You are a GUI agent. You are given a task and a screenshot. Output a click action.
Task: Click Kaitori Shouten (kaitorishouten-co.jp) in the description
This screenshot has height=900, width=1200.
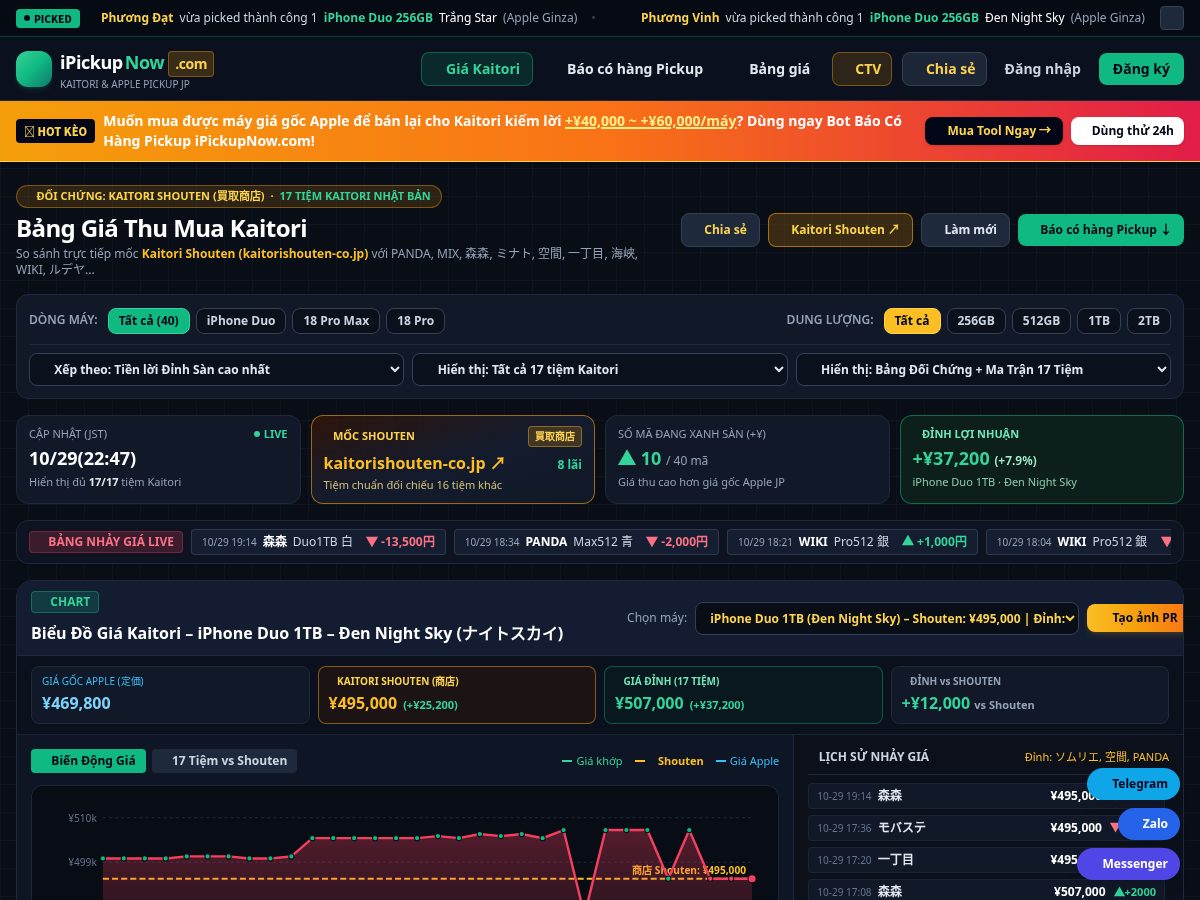pyautogui.click(x=255, y=254)
